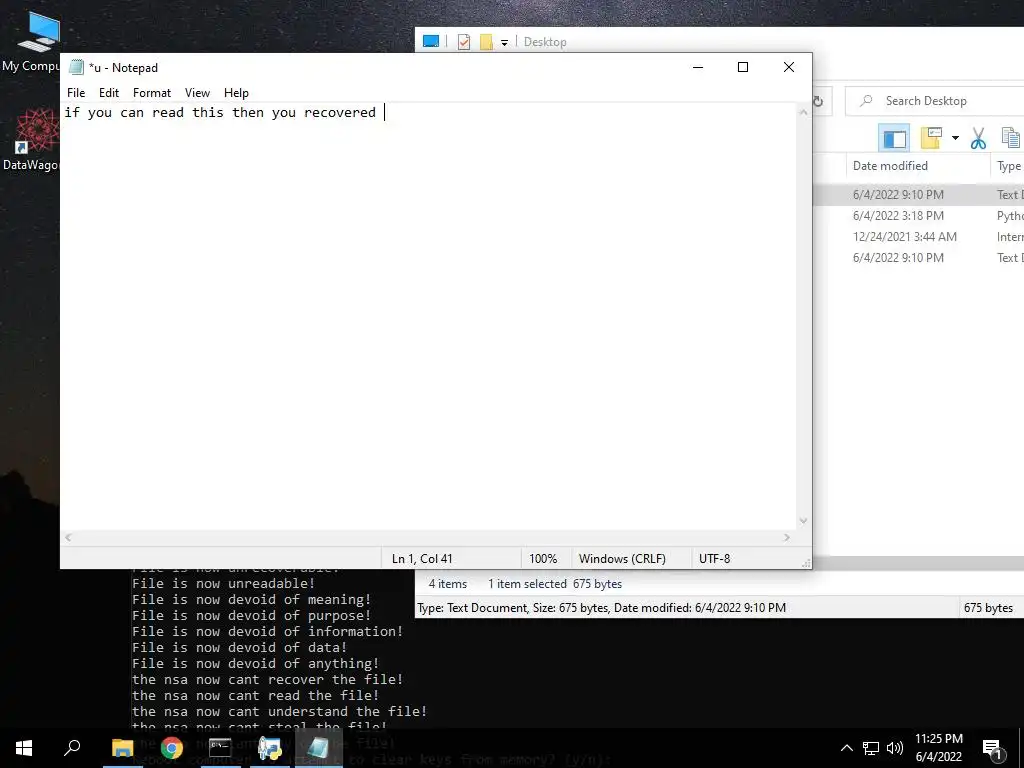Open the View menu in Notepad
This screenshot has height=768, width=1024.
tap(197, 93)
